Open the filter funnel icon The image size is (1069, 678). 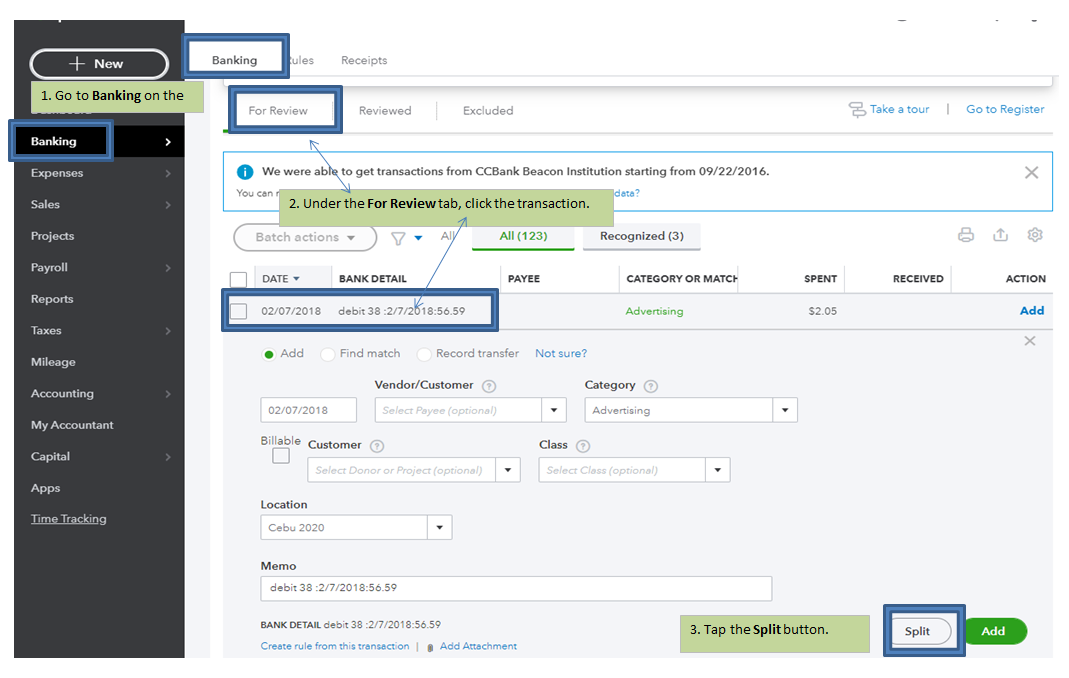point(398,238)
